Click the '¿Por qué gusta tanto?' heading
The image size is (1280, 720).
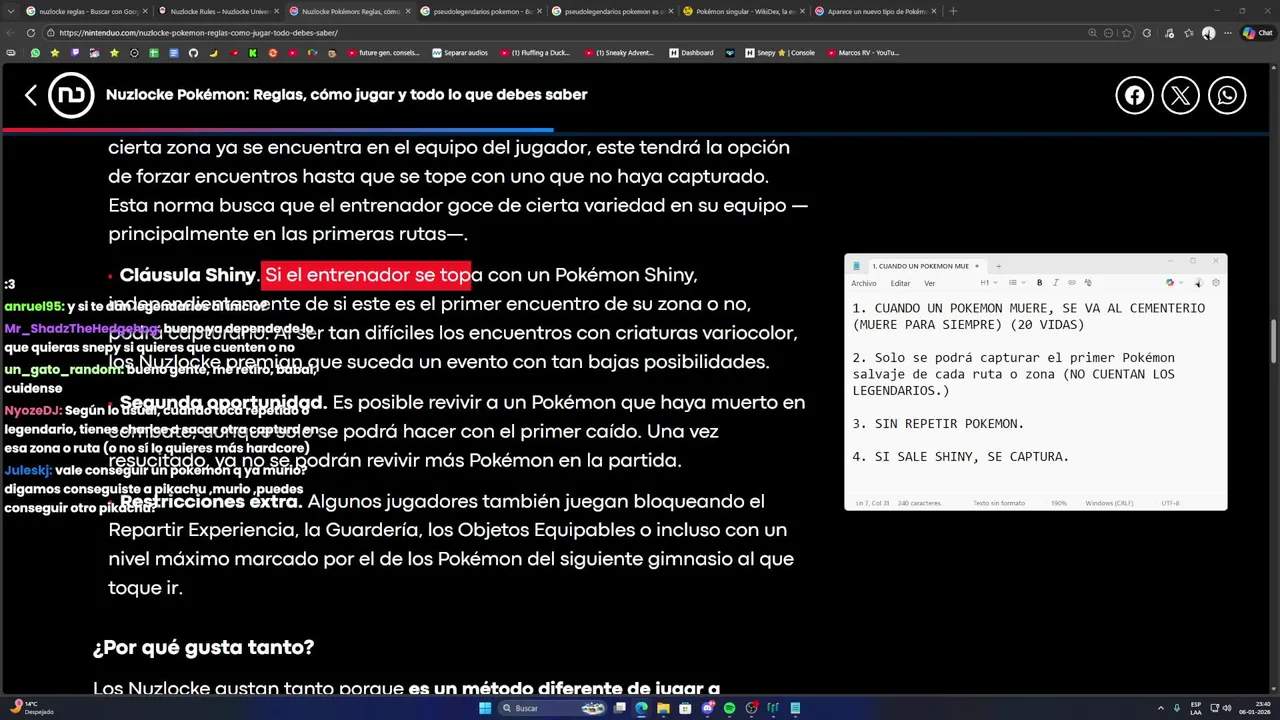(203, 647)
